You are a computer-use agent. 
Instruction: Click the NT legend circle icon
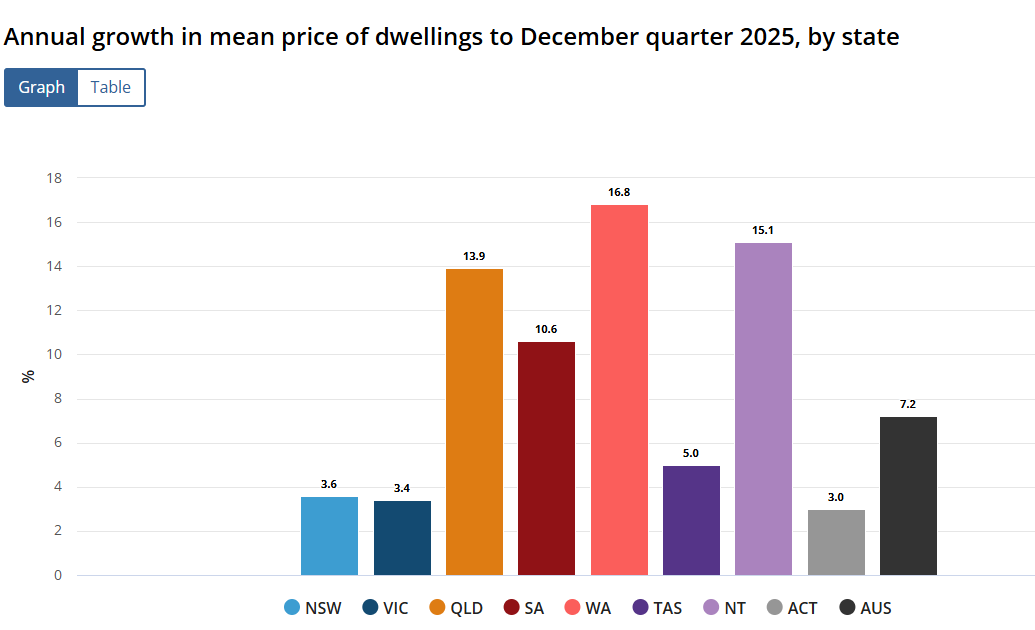tap(712, 607)
